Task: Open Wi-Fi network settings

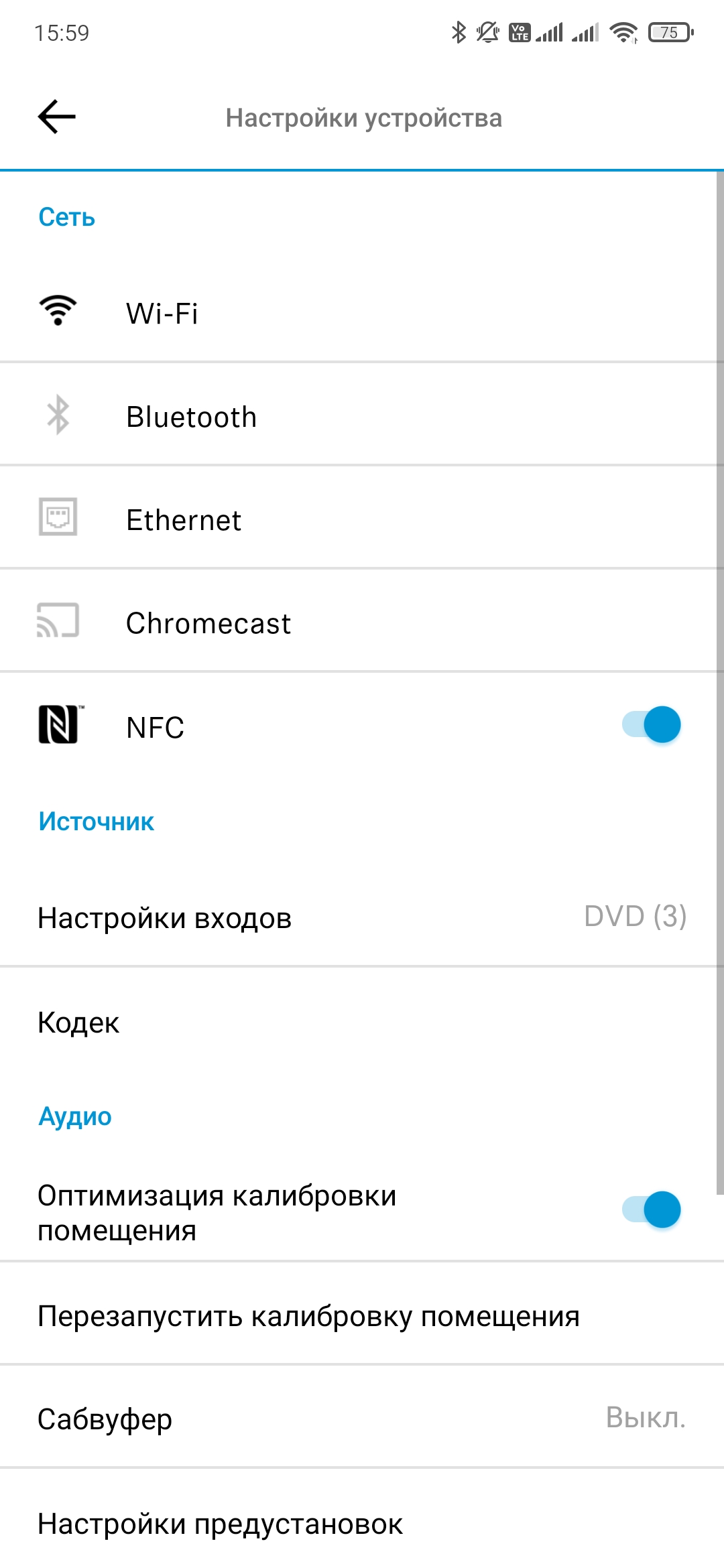Action: tap(162, 313)
